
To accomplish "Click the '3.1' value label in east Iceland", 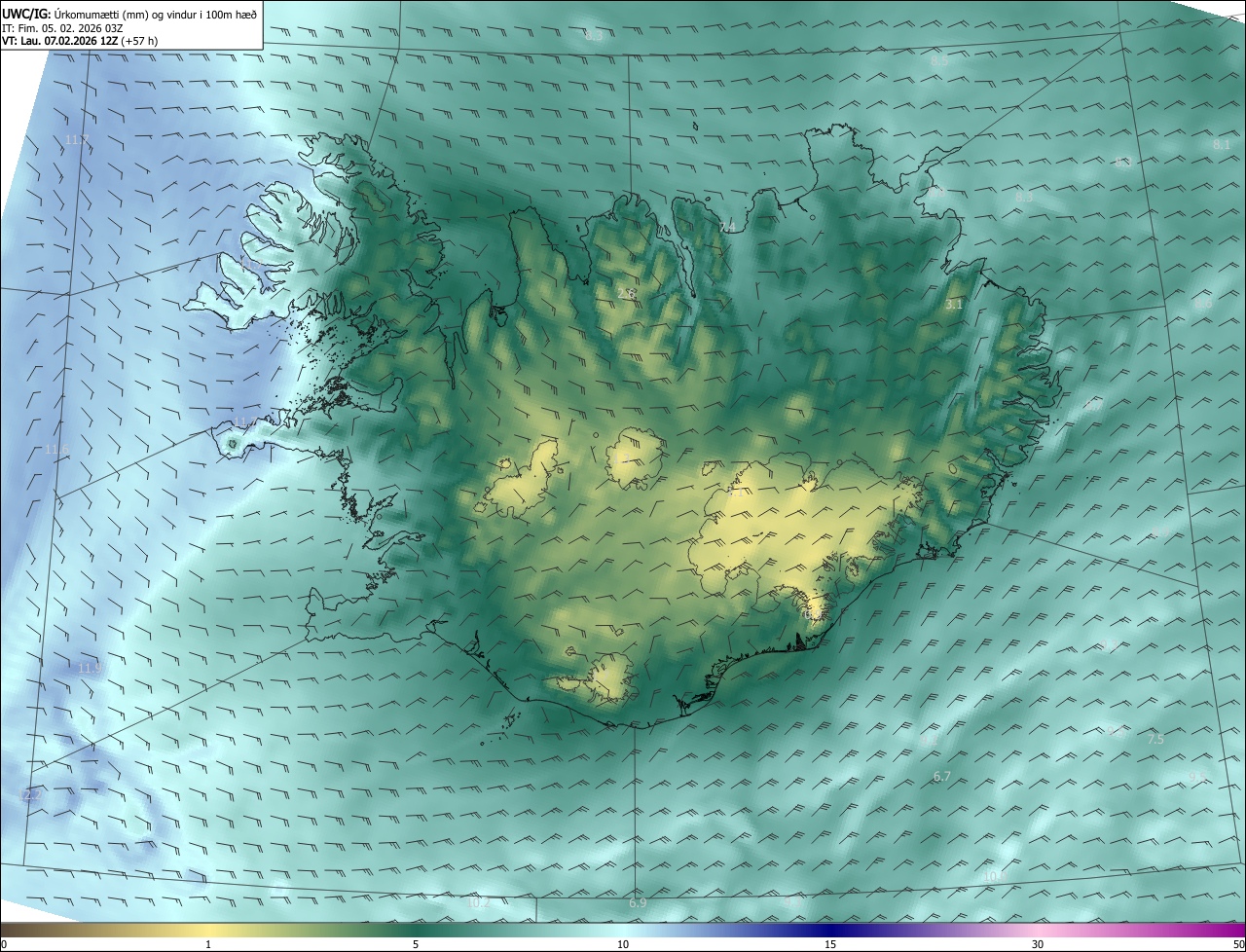I will click(x=954, y=305).
